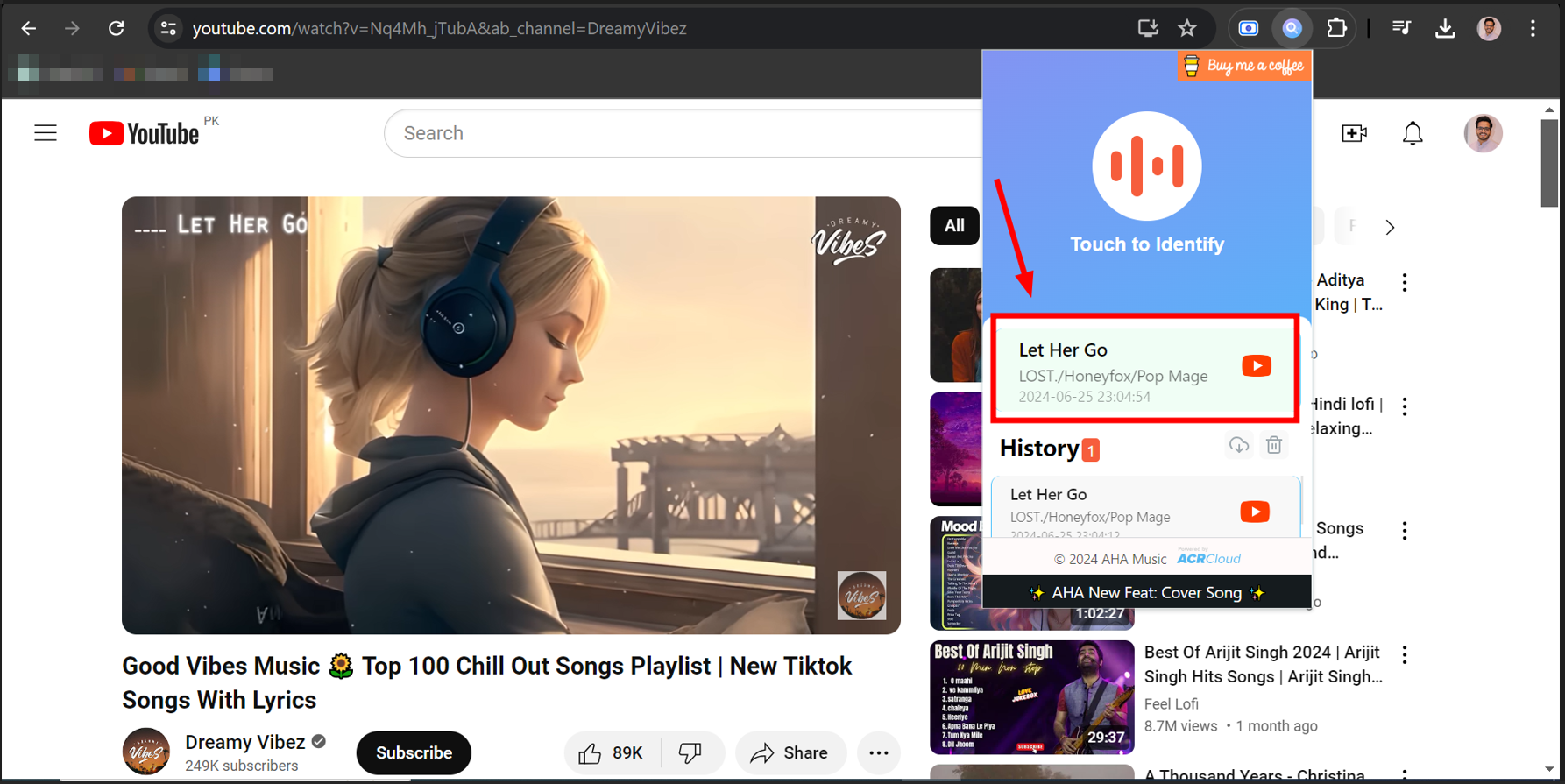
Task: Click the History heading in extension popup
Action: click(x=1039, y=448)
